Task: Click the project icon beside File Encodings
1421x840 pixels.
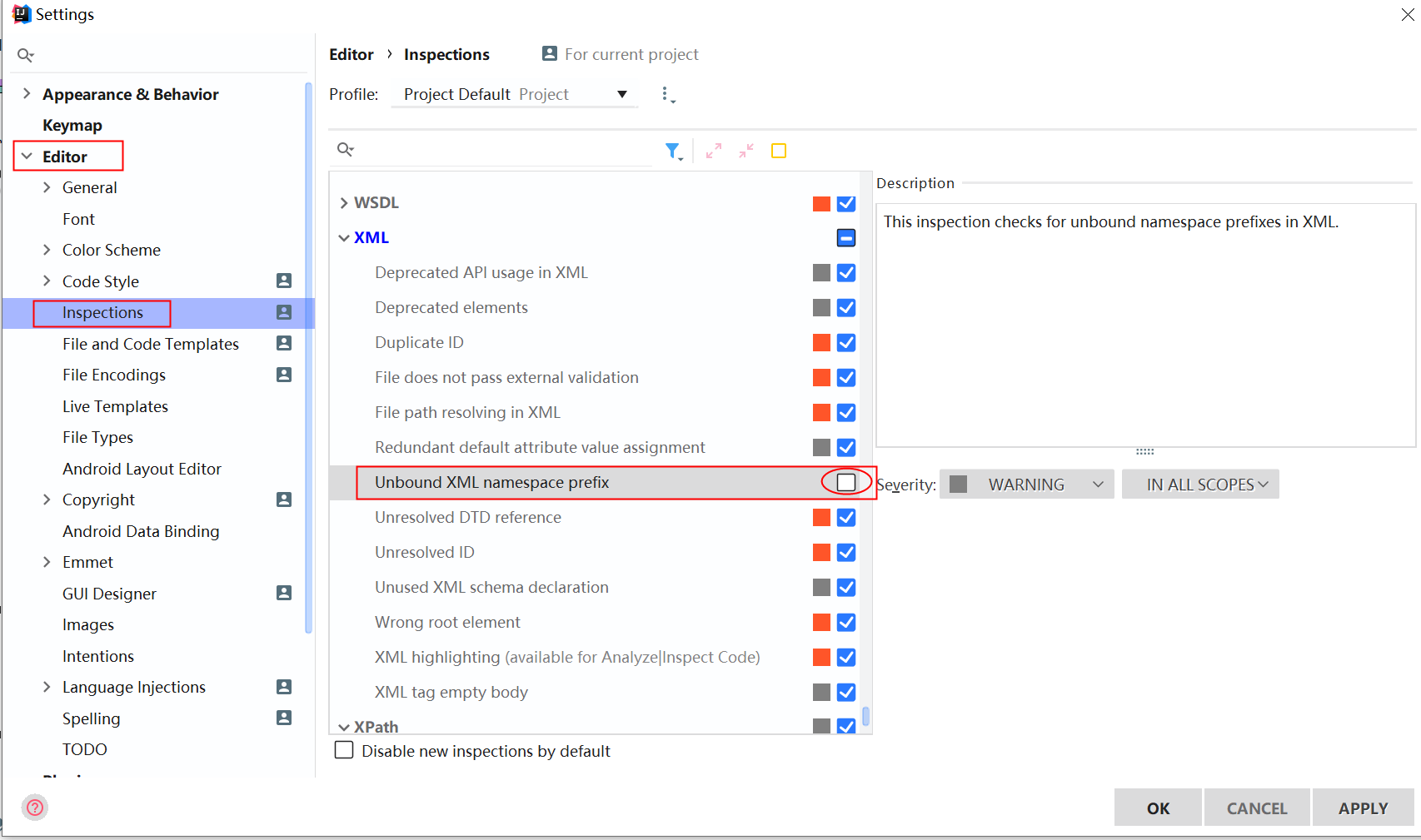Action: [284, 375]
